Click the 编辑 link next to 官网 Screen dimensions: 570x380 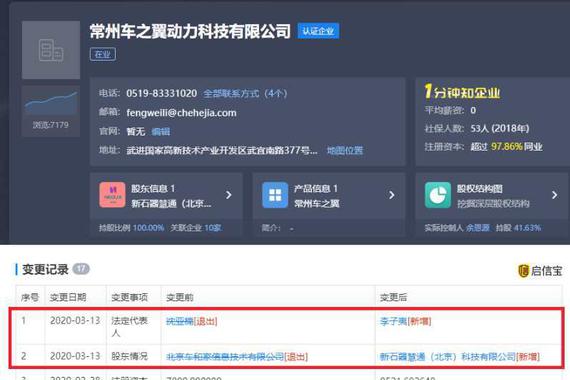161,132
